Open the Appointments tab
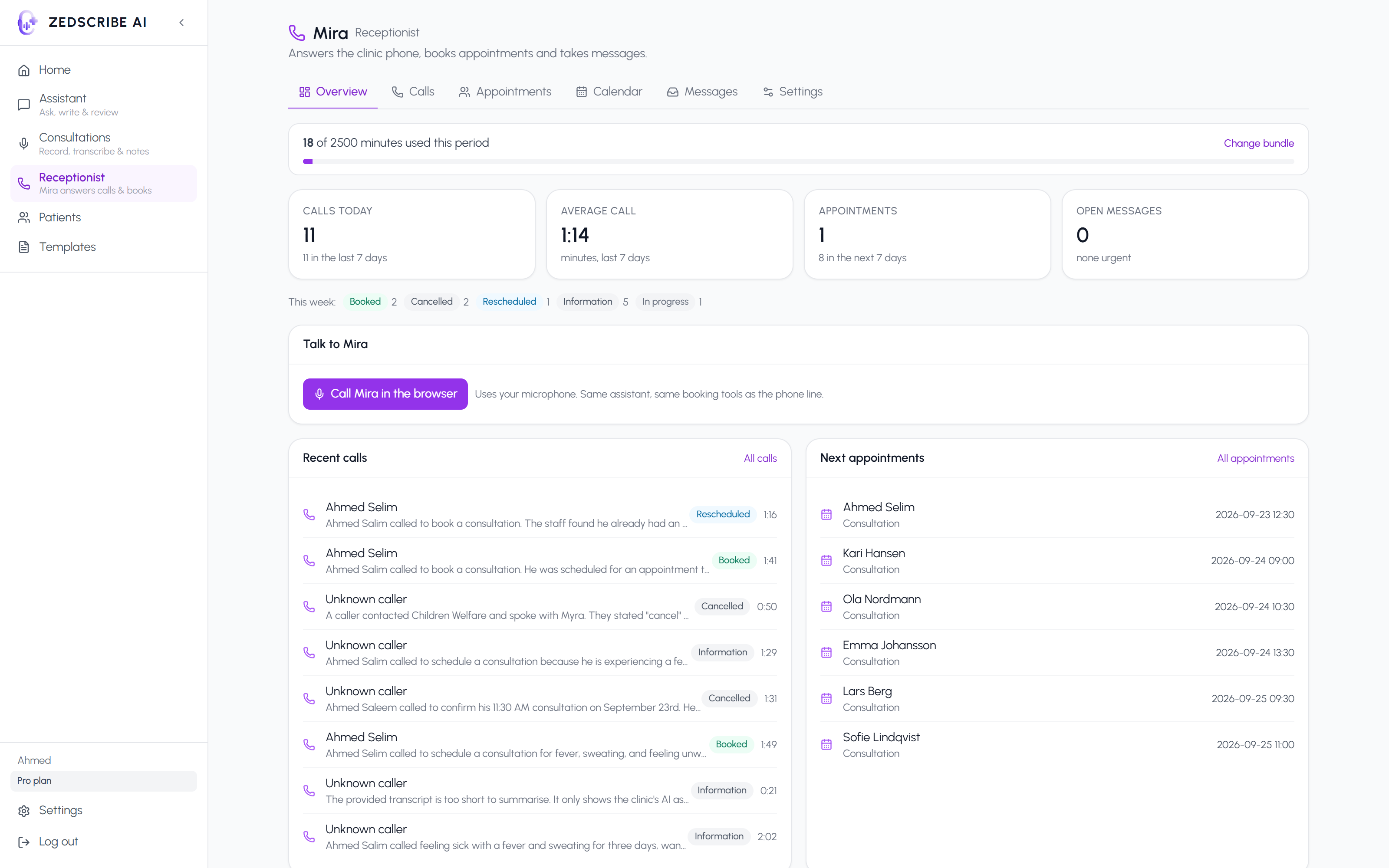The height and width of the screenshot is (868, 1389). click(505, 92)
